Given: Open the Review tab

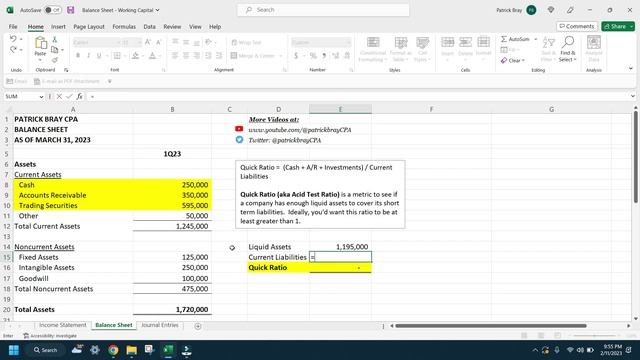Looking at the screenshot, I should [172, 27].
